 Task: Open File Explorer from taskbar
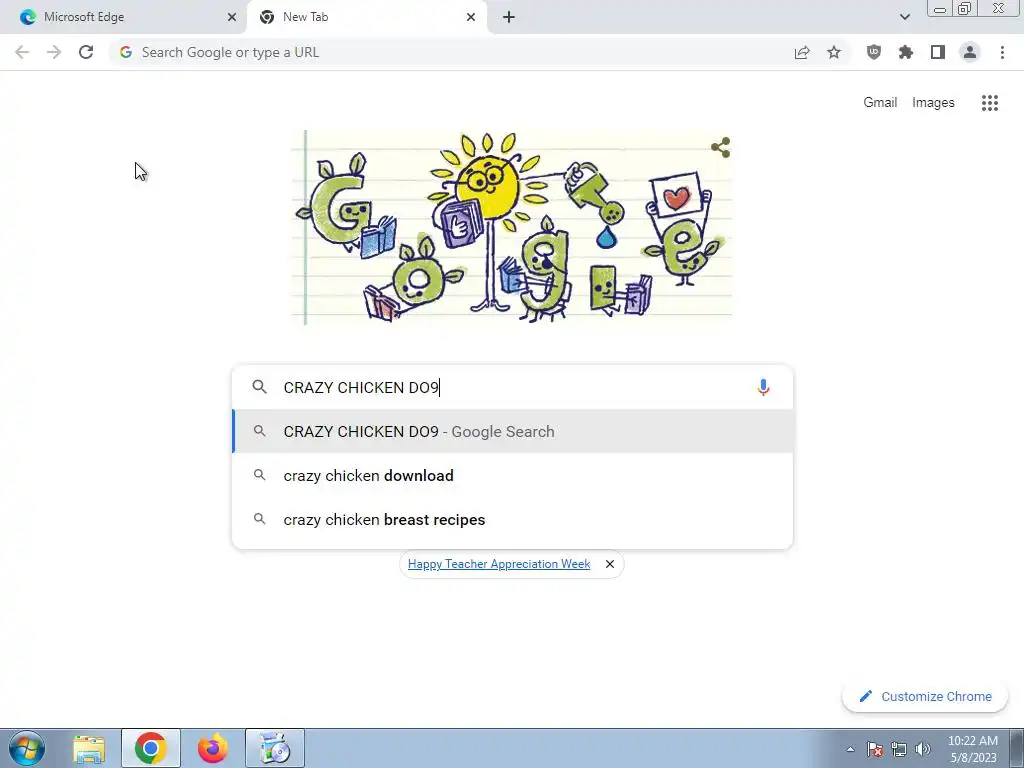(89, 748)
